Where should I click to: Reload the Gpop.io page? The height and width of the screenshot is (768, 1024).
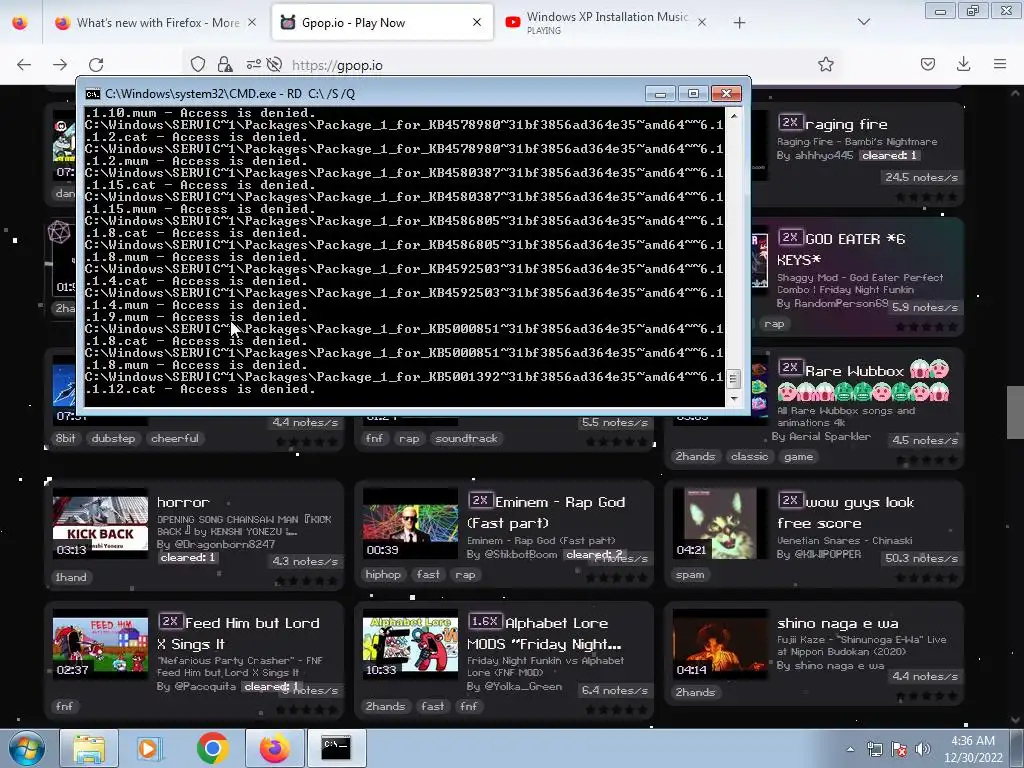click(96, 65)
